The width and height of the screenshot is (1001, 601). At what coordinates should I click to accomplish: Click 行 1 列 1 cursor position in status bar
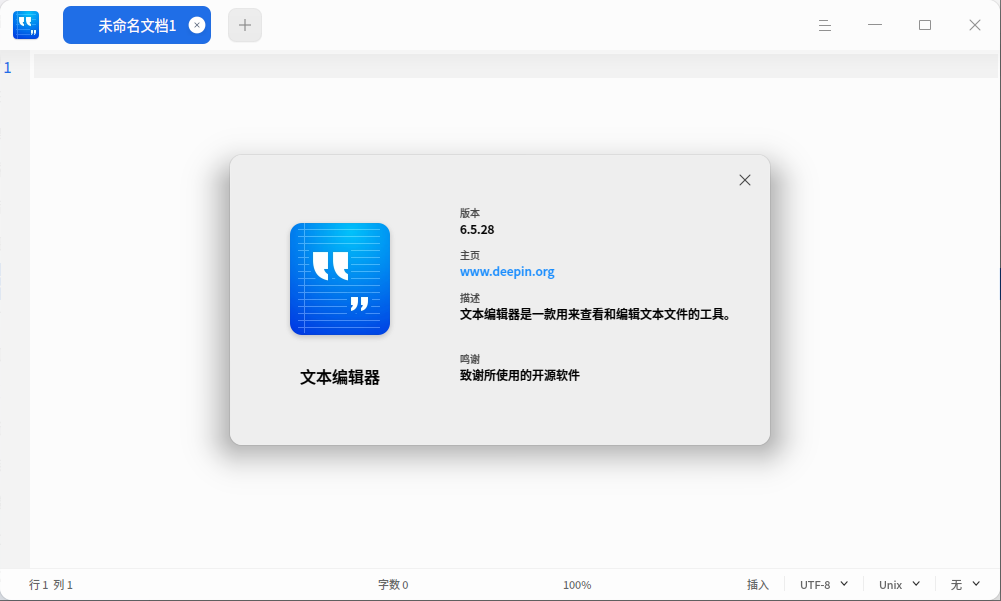[51, 584]
